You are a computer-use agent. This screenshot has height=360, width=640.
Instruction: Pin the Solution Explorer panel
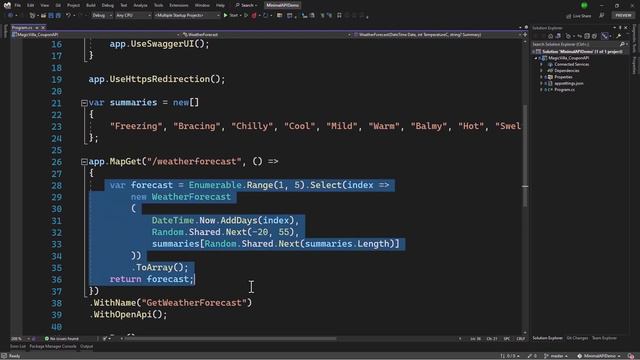tap(620, 28)
